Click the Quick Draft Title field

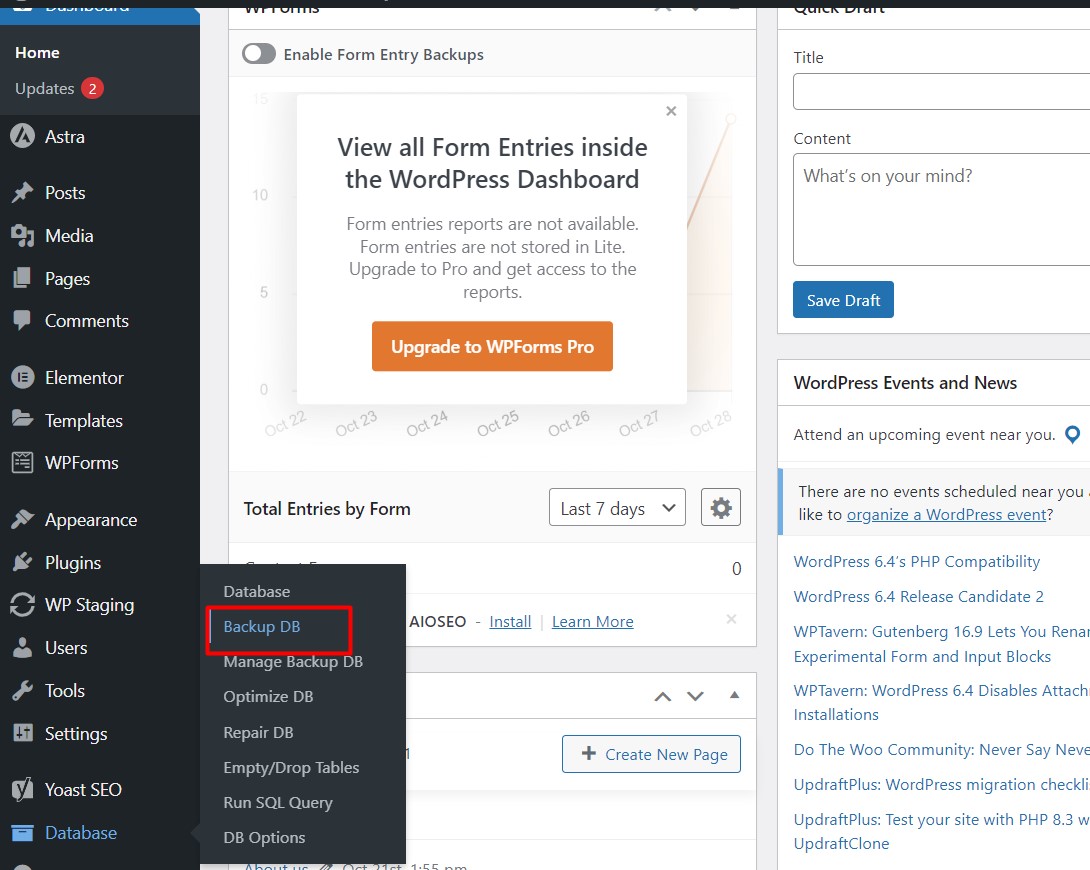(x=941, y=91)
